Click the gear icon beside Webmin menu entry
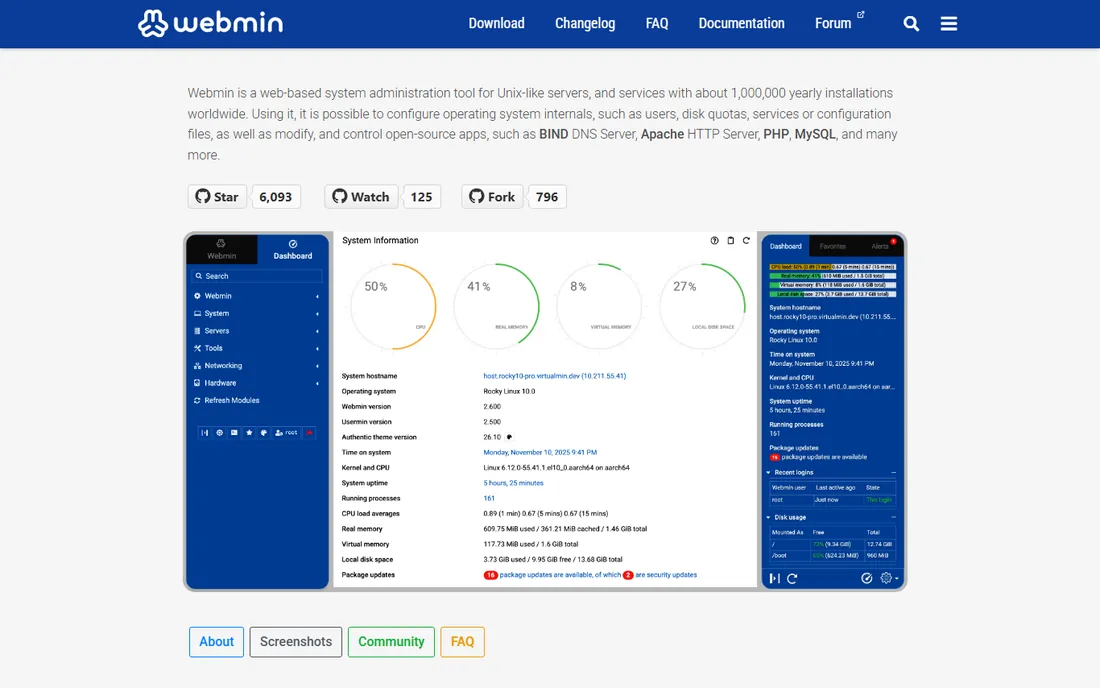Viewport: 1100px width, 688px height. coord(197,296)
